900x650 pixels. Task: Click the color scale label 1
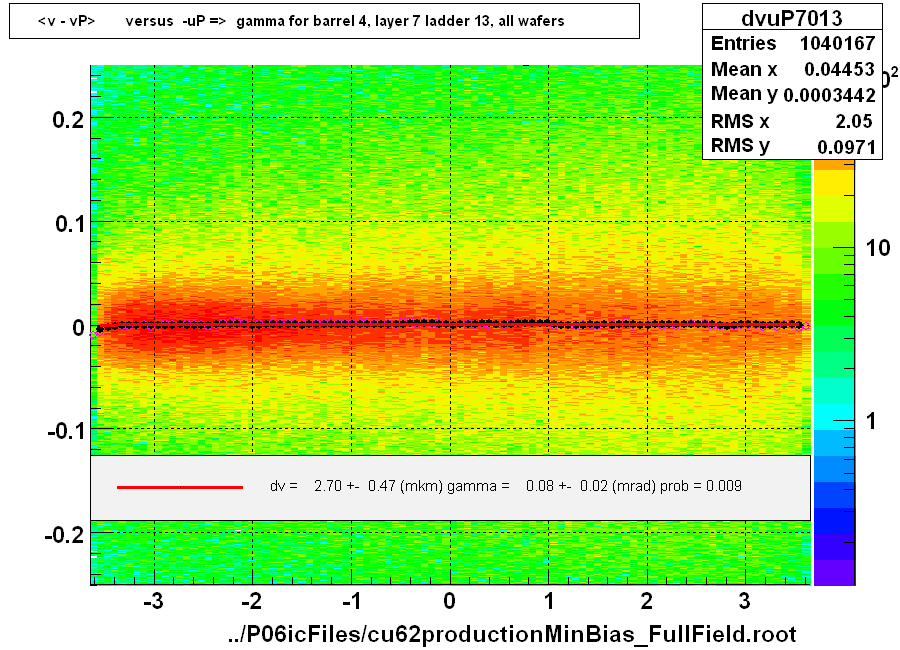pyautogui.click(x=871, y=421)
